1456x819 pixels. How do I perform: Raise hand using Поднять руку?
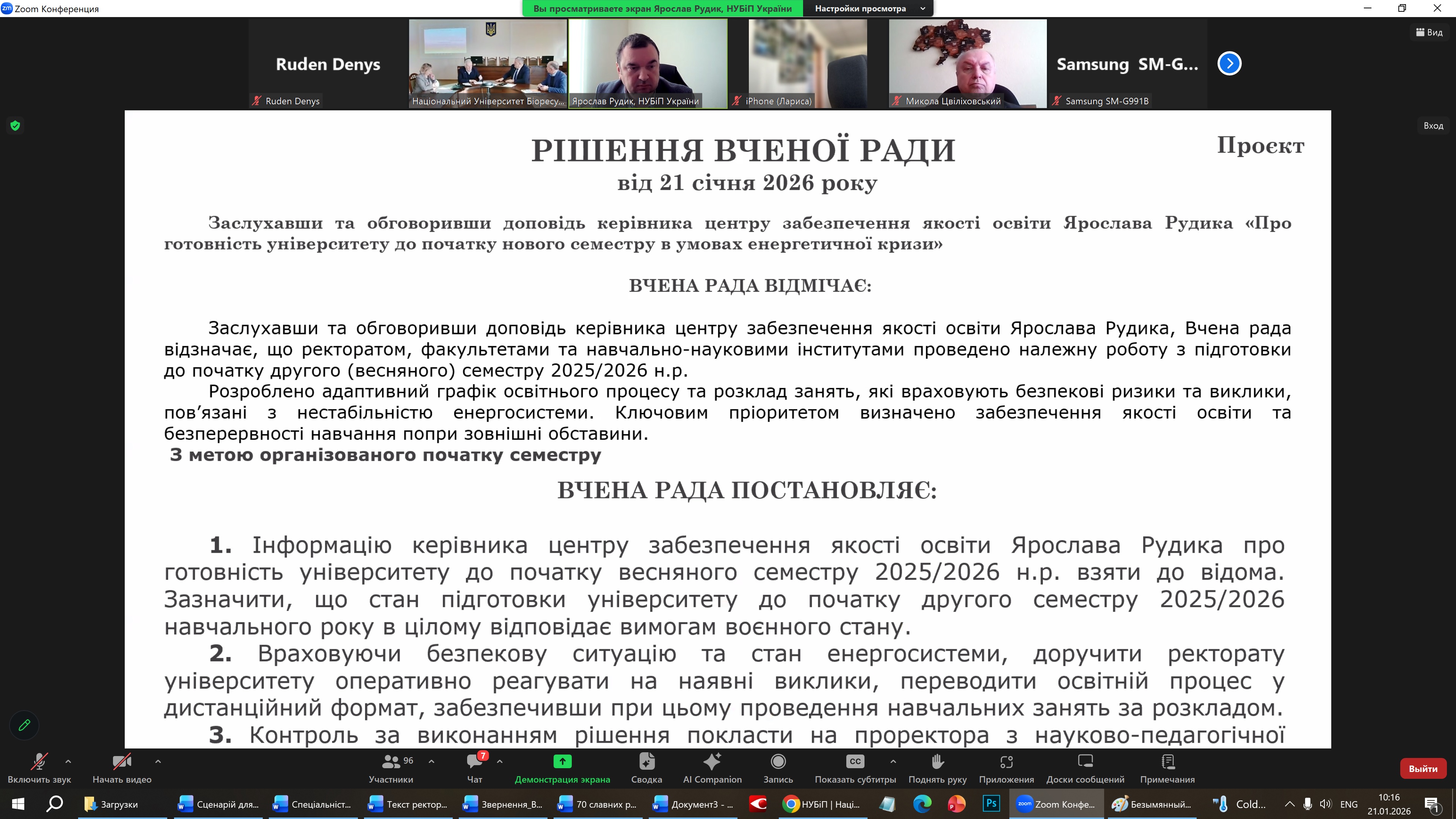(x=937, y=762)
